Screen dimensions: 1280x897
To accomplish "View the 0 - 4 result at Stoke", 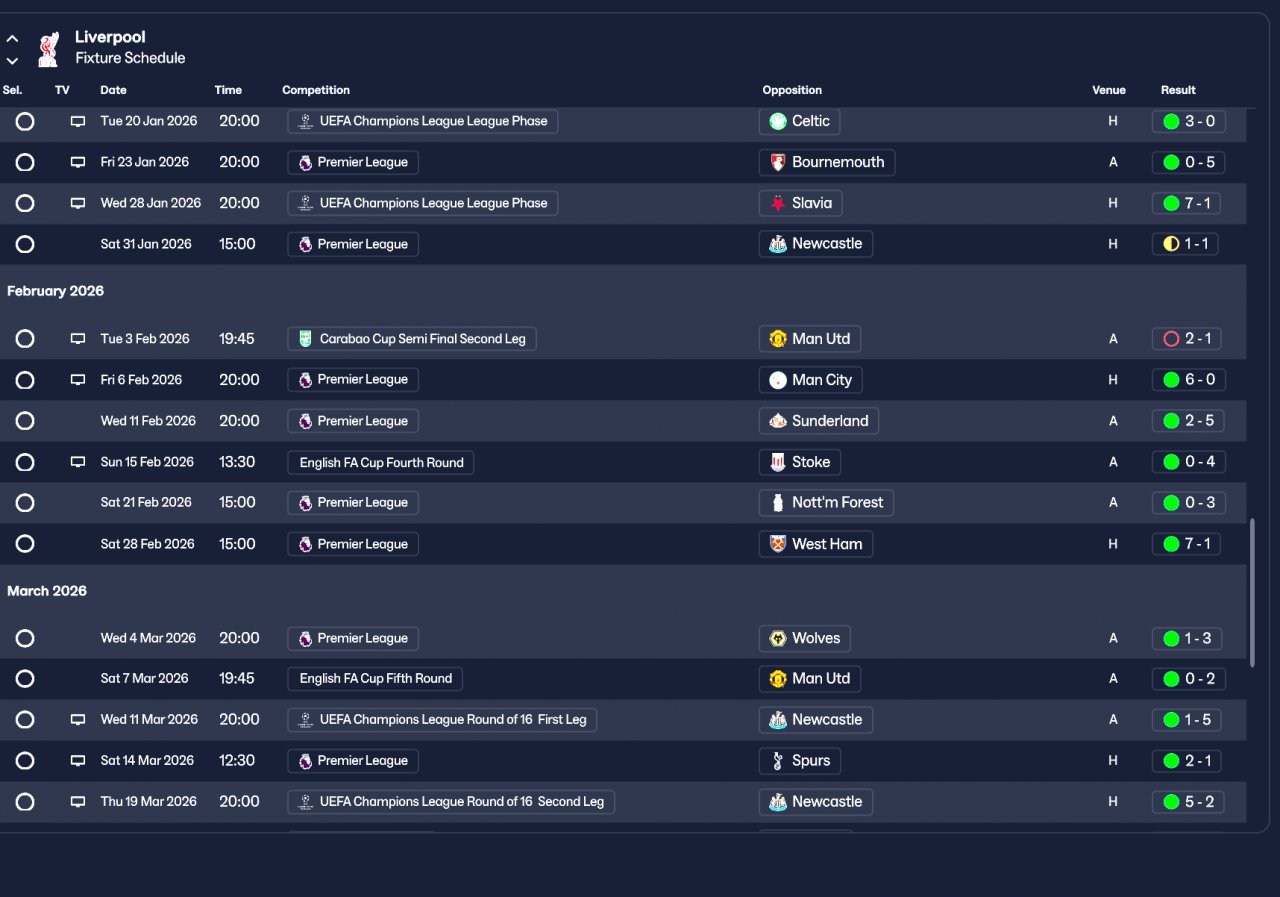I will tap(1188, 463).
